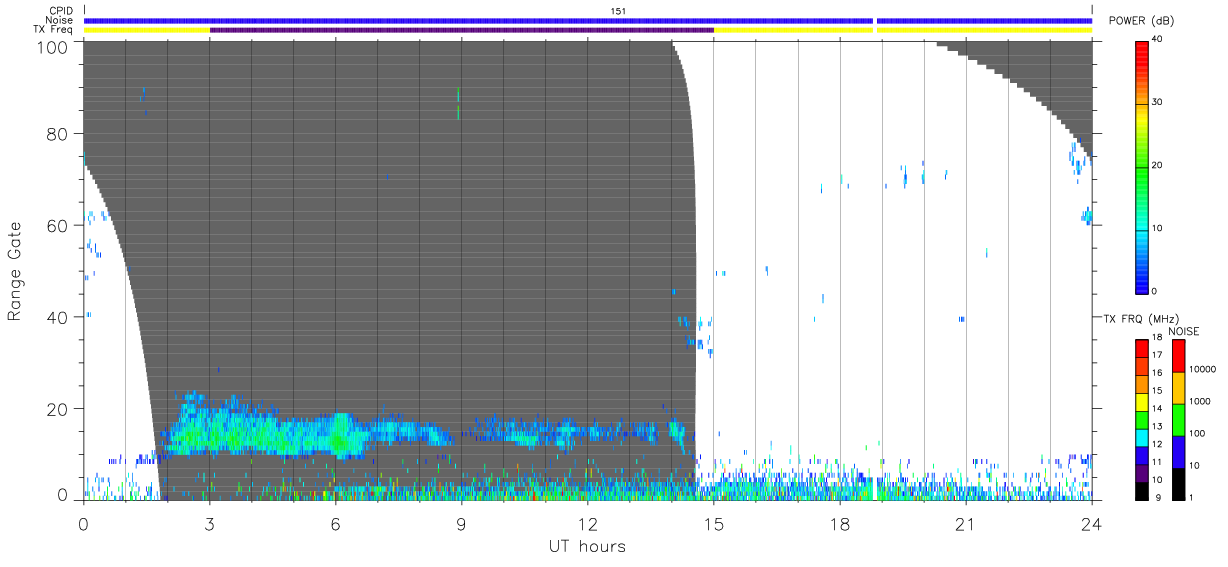Click the noise legend label '10000'
1228x567 pixels.
[x=1204, y=370]
